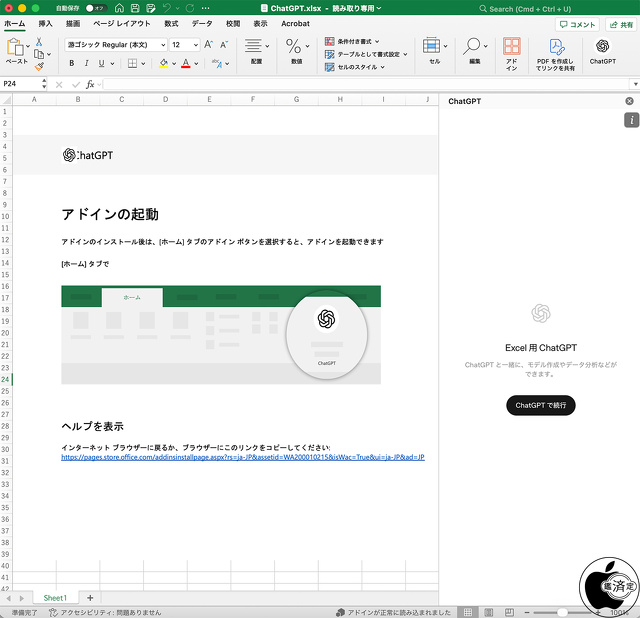Click the Save icon in title bar
This screenshot has height=618, width=640.
pyautogui.click(x=135, y=8)
